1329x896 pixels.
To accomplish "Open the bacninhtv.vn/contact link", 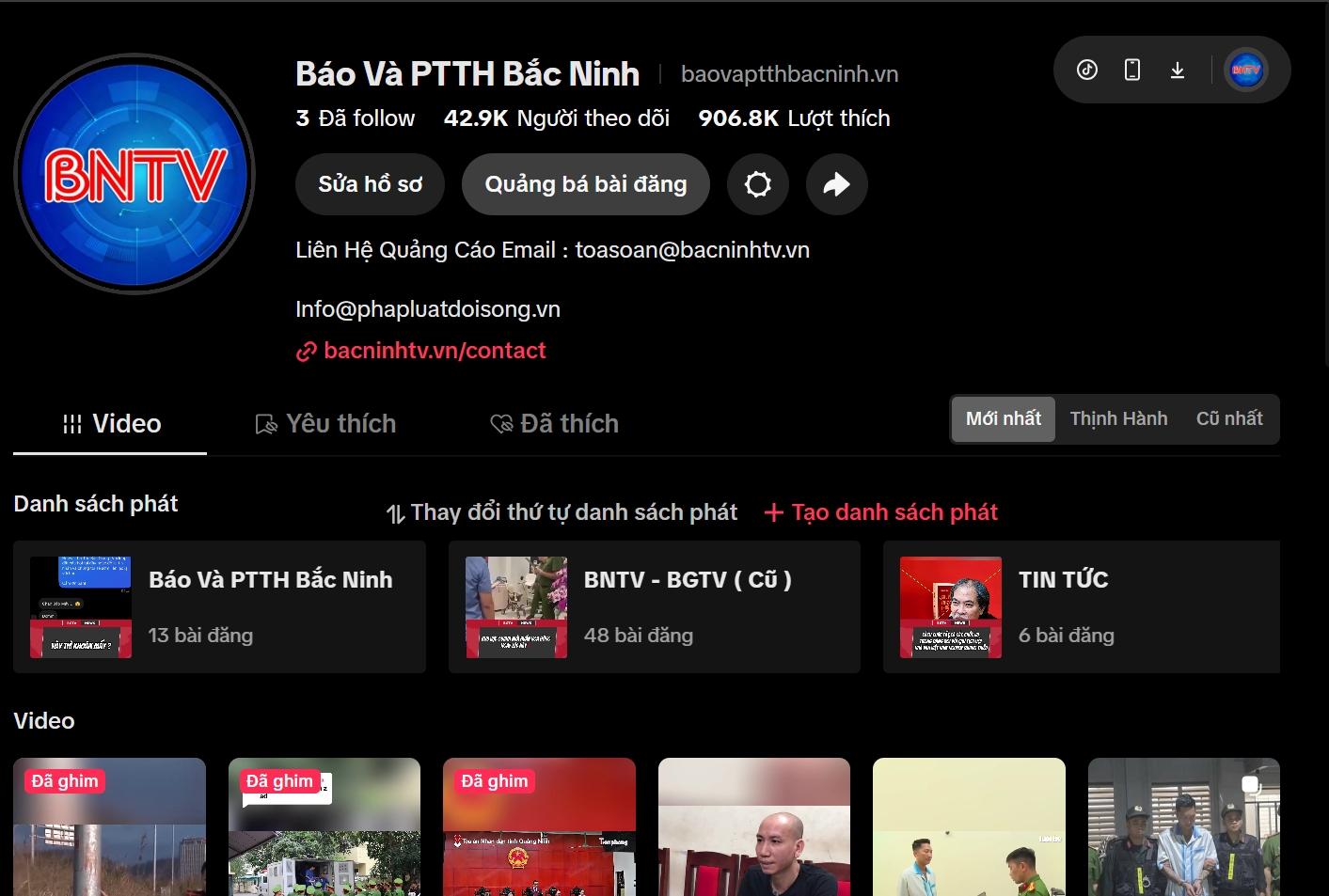I will click(x=435, y=351).
